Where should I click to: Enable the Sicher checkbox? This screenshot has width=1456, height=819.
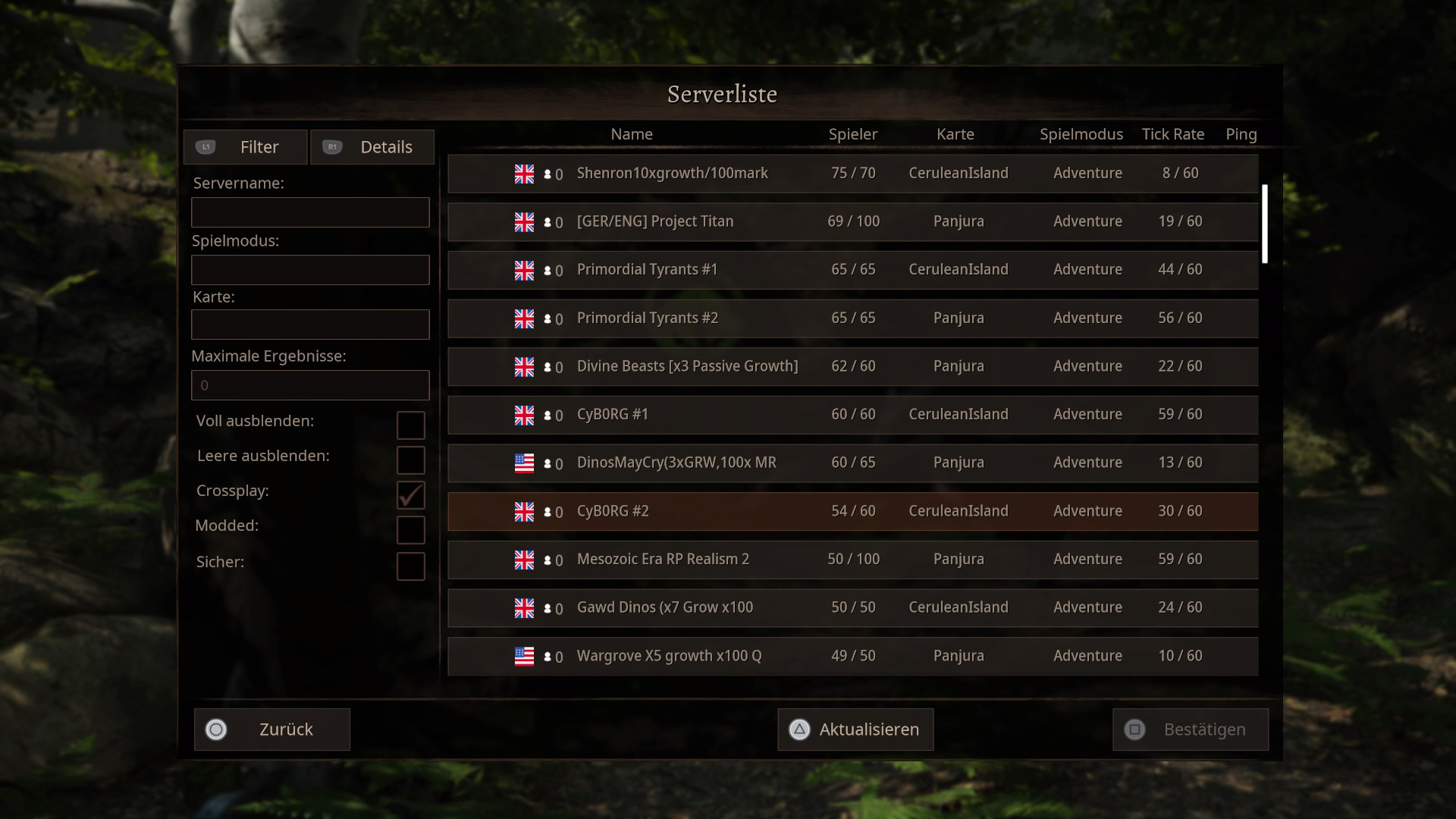pos(411,566)
